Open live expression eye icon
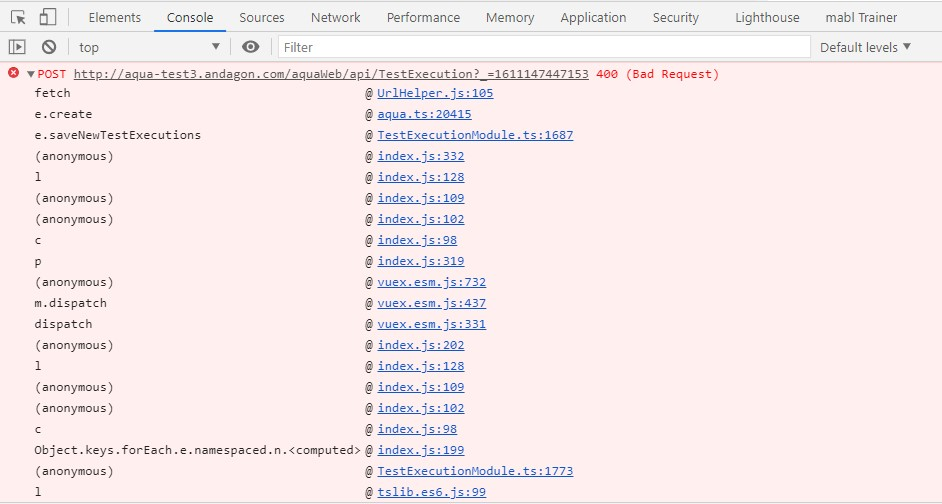The height and width of the screenshot is (504, 942). pos(251,47)
